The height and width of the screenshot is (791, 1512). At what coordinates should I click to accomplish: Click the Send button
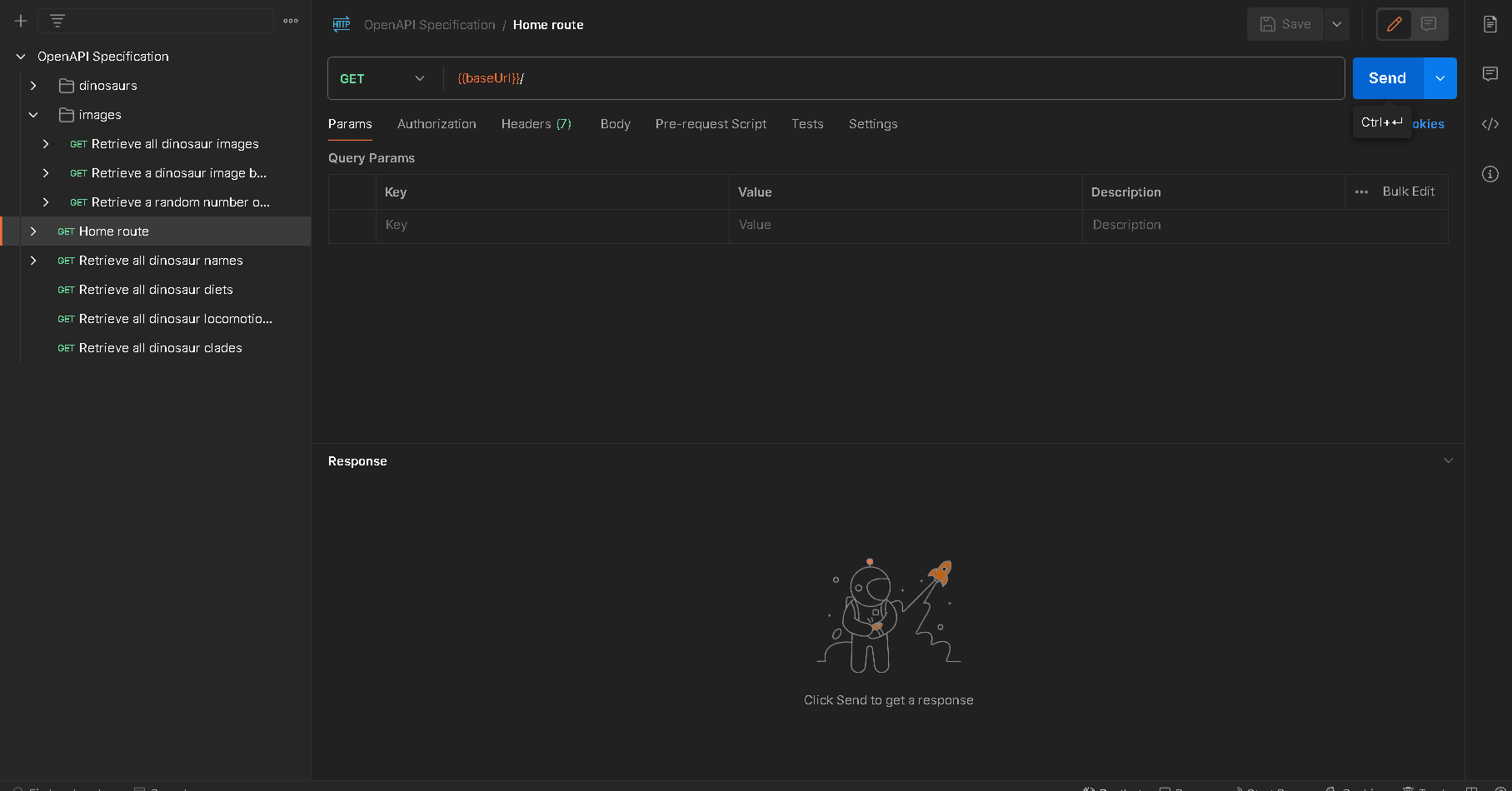coord(1387,78)
